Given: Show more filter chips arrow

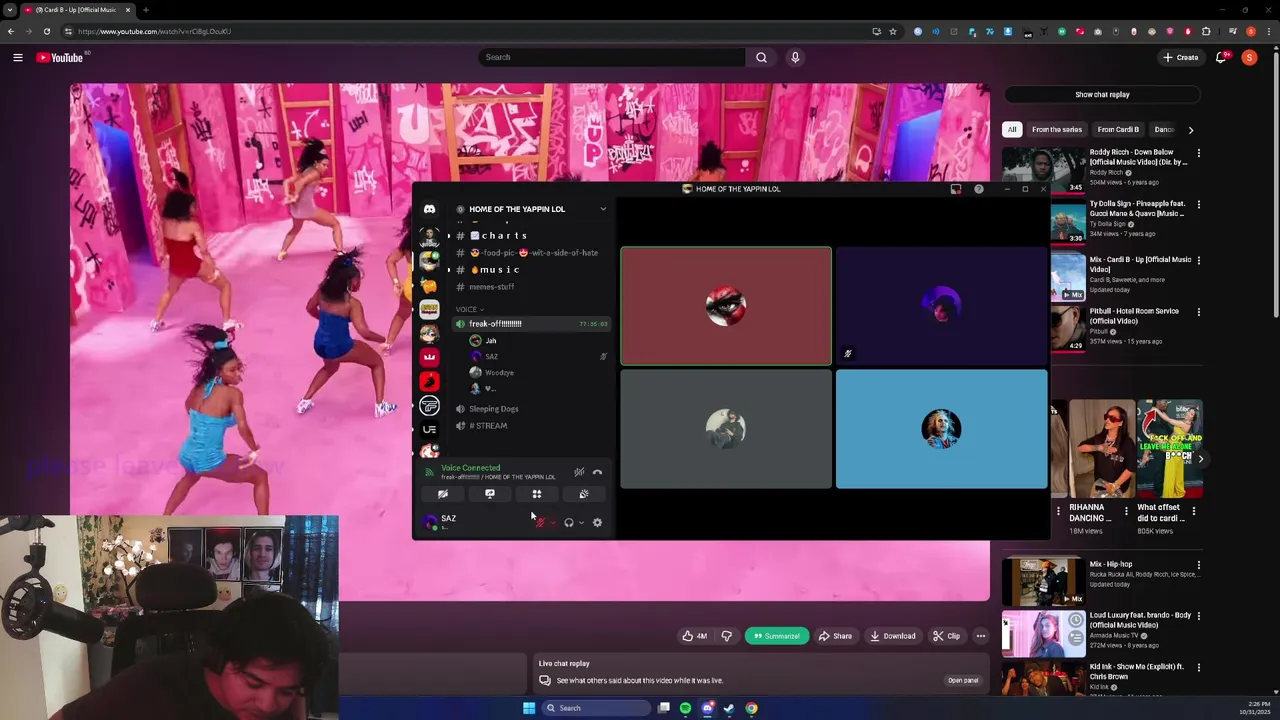Looking at the screenshot, I should [x=1190, y=129].
